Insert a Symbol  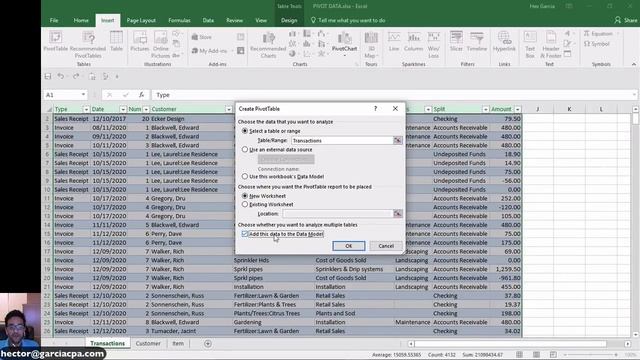597,44
